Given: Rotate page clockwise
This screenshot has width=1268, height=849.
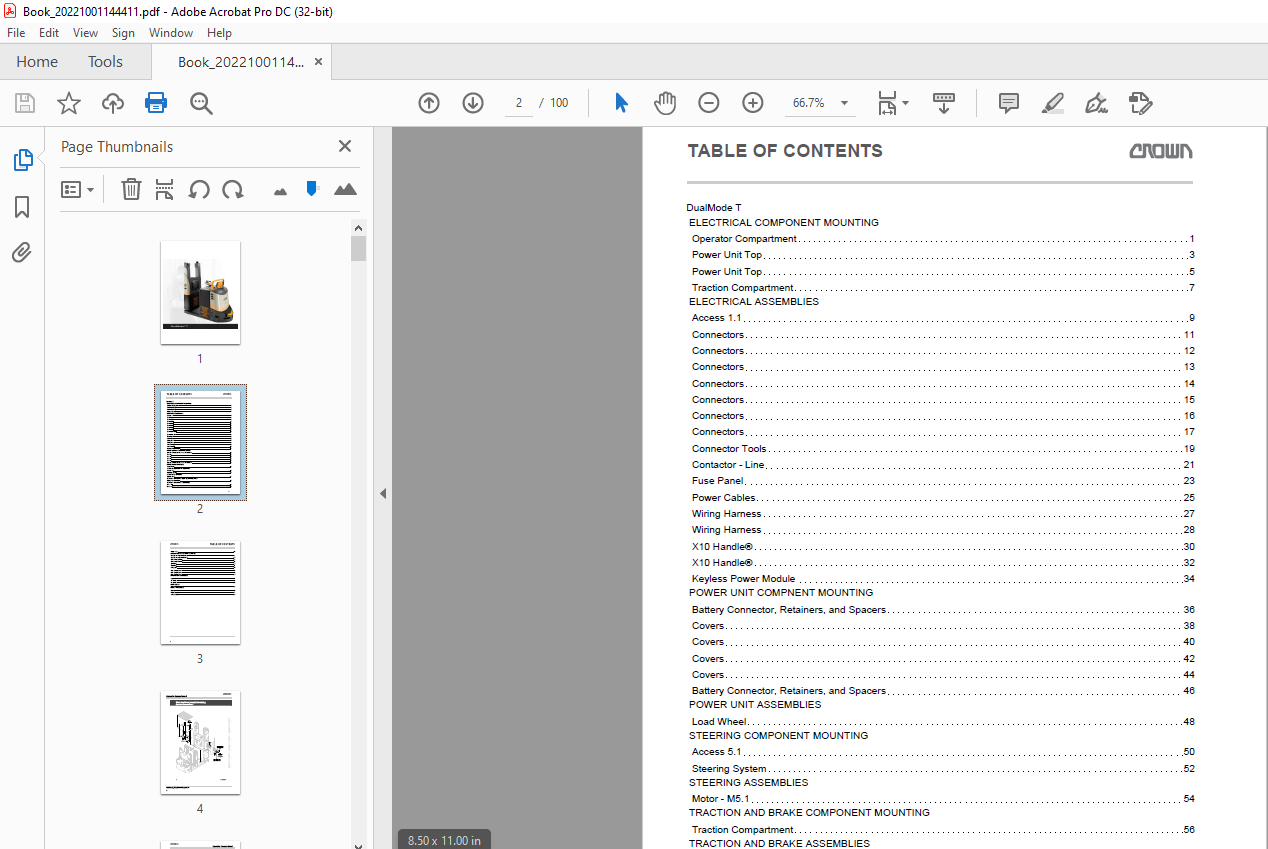Looking at the screenshot, I should (x=233, y=189).
